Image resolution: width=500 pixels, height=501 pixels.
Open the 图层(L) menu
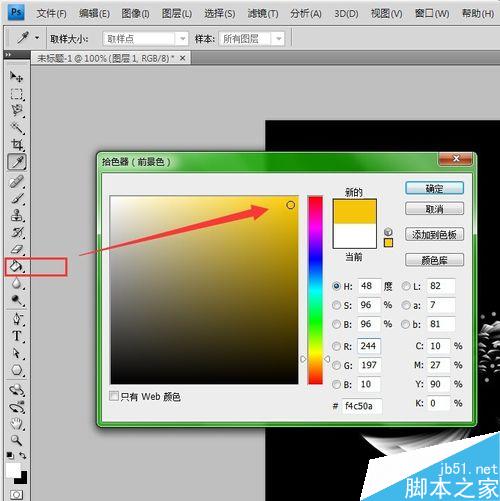coord(177,14)
